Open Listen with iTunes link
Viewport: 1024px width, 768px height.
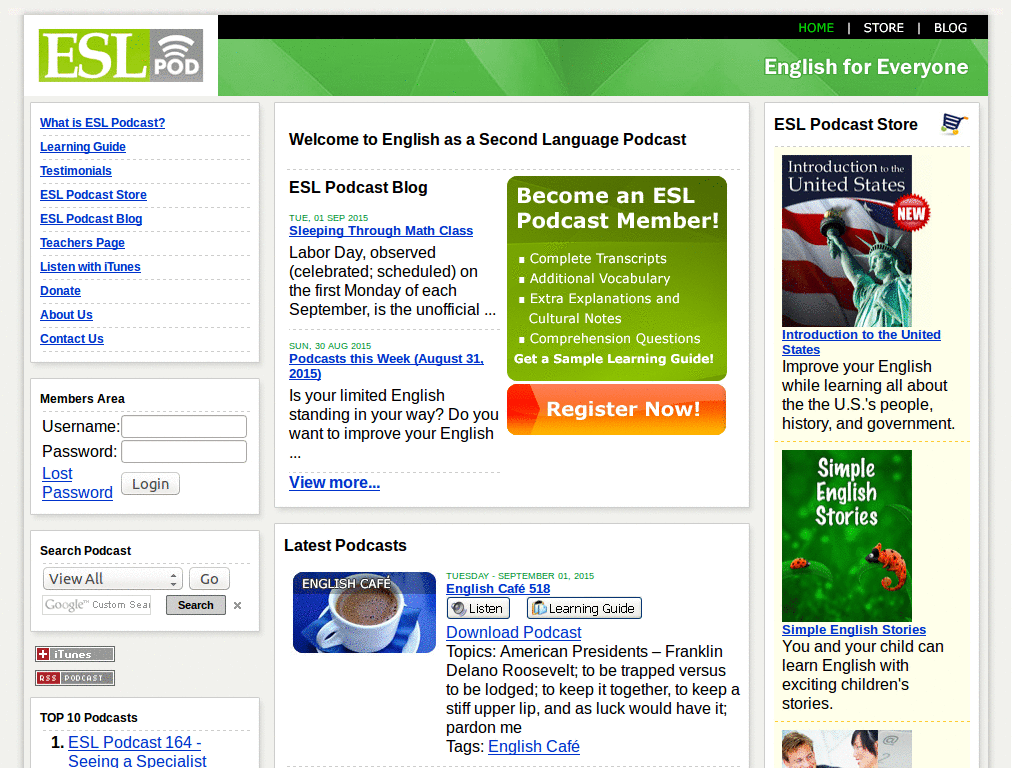[90, 266]
